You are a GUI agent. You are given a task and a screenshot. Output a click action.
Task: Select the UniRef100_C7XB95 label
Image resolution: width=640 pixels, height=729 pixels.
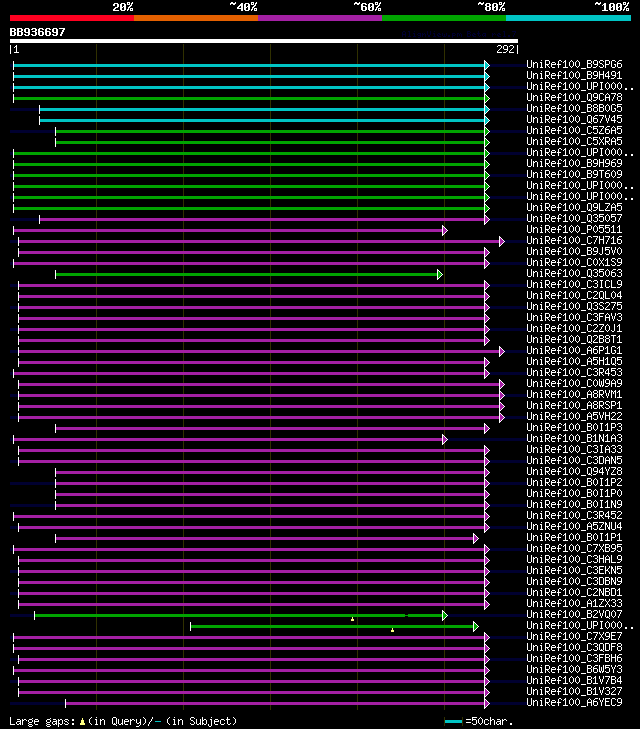(574, 549)
